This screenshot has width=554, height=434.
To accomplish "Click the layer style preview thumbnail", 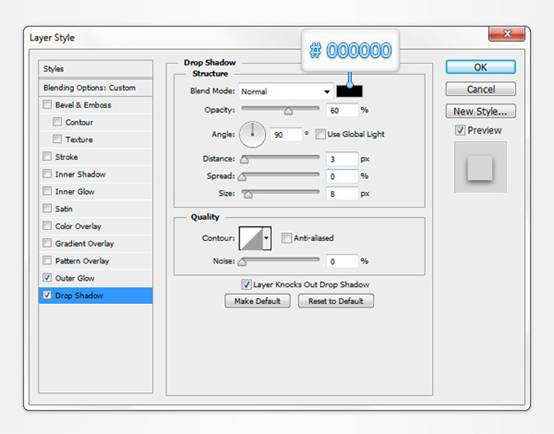I will 480,167.
